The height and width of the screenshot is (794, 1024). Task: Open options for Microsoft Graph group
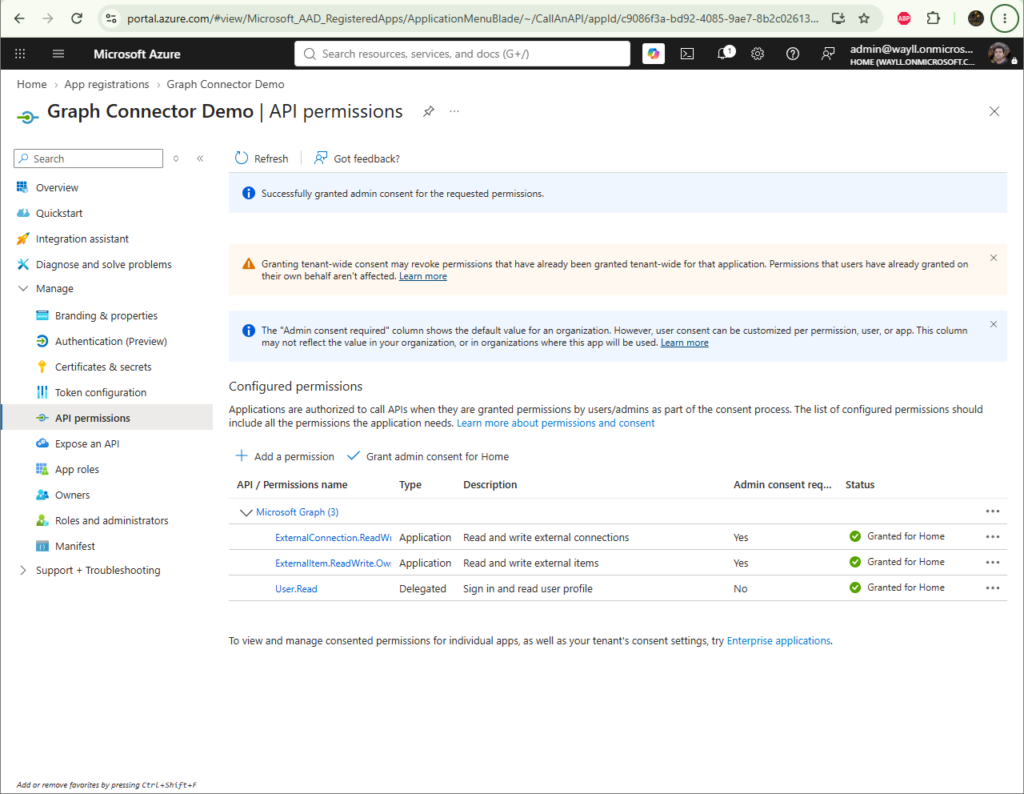pos(993,511)
